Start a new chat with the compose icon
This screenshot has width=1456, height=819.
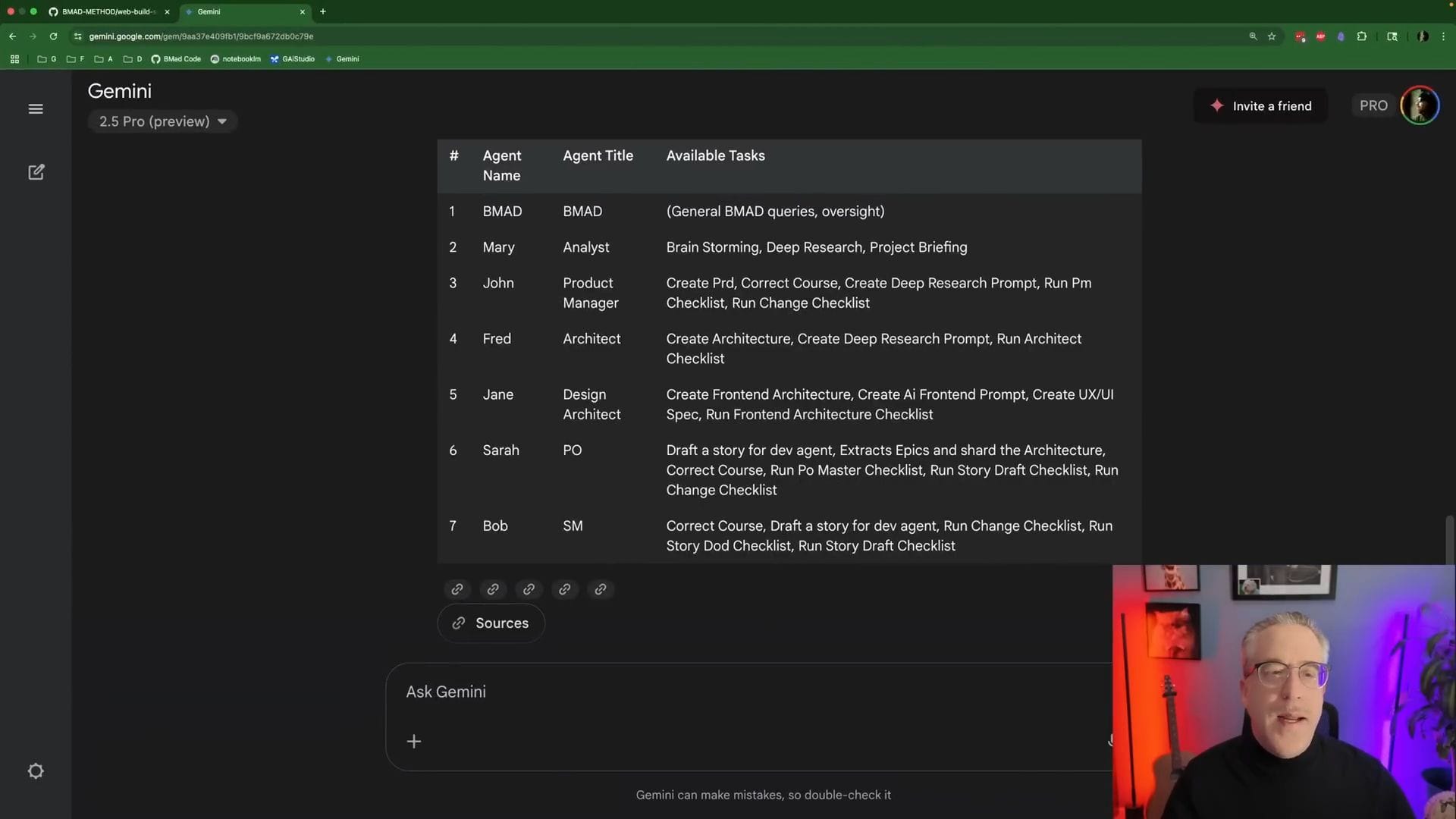point(36,172)
